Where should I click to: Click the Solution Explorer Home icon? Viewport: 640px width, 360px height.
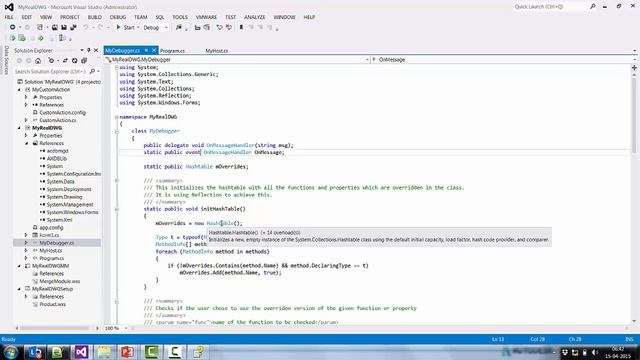coord(38,60)
